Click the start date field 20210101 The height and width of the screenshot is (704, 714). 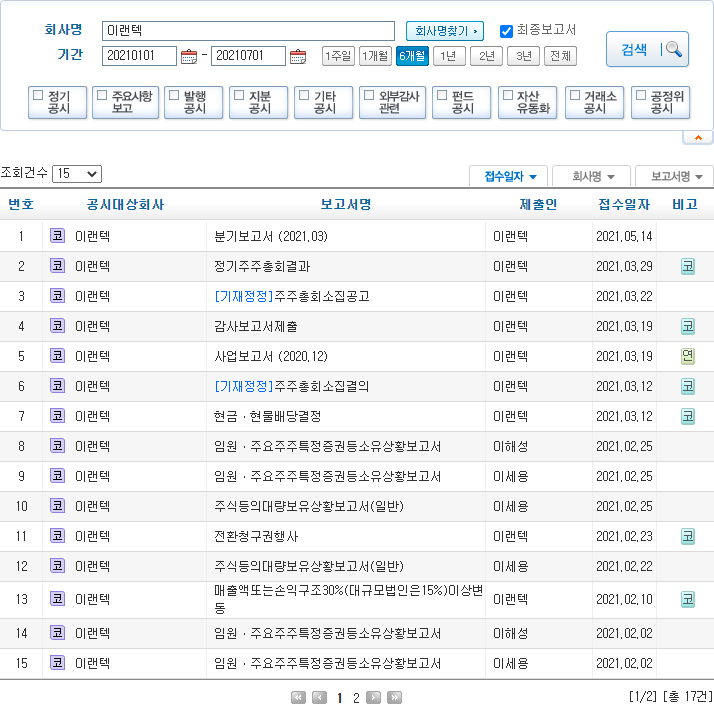tap(139, 56)
